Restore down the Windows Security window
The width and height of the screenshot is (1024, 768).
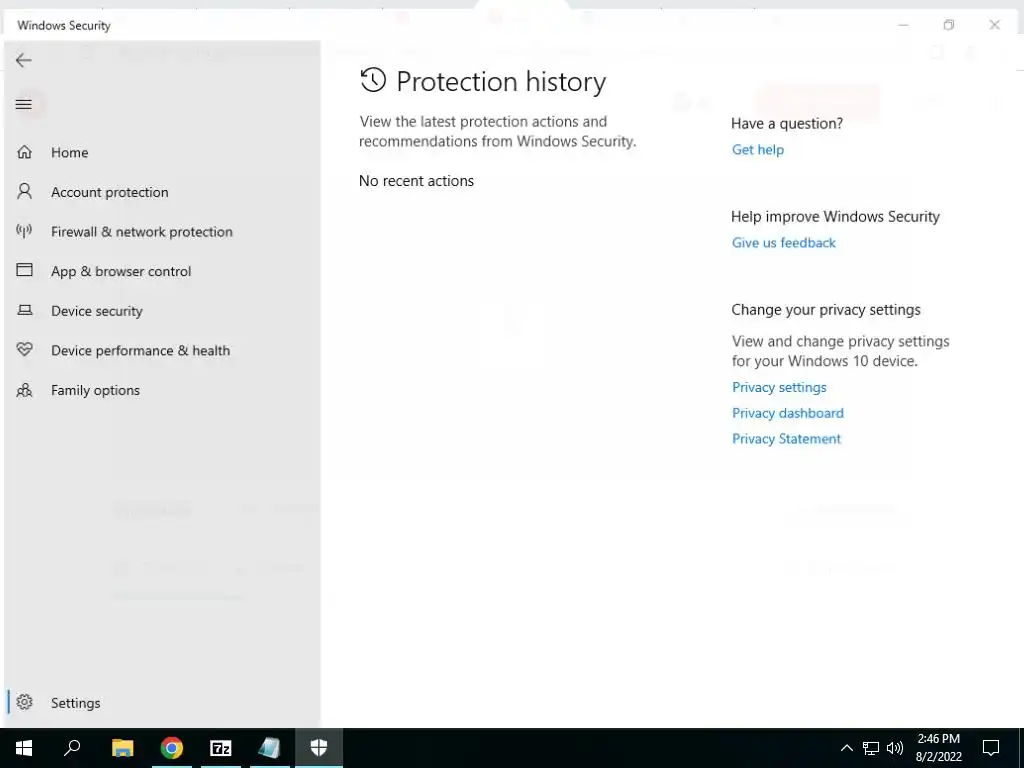(949, 25)
